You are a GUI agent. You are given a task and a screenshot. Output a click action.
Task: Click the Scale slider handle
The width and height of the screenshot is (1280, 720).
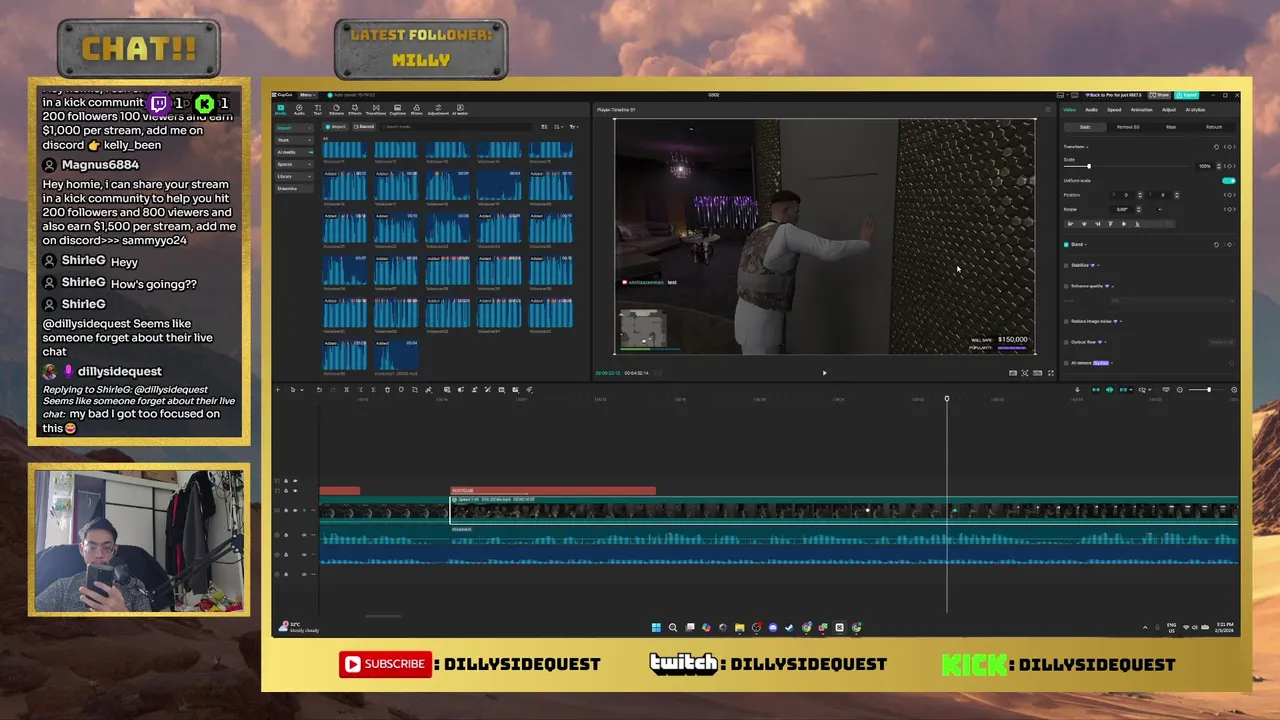tap(1089, 166)
